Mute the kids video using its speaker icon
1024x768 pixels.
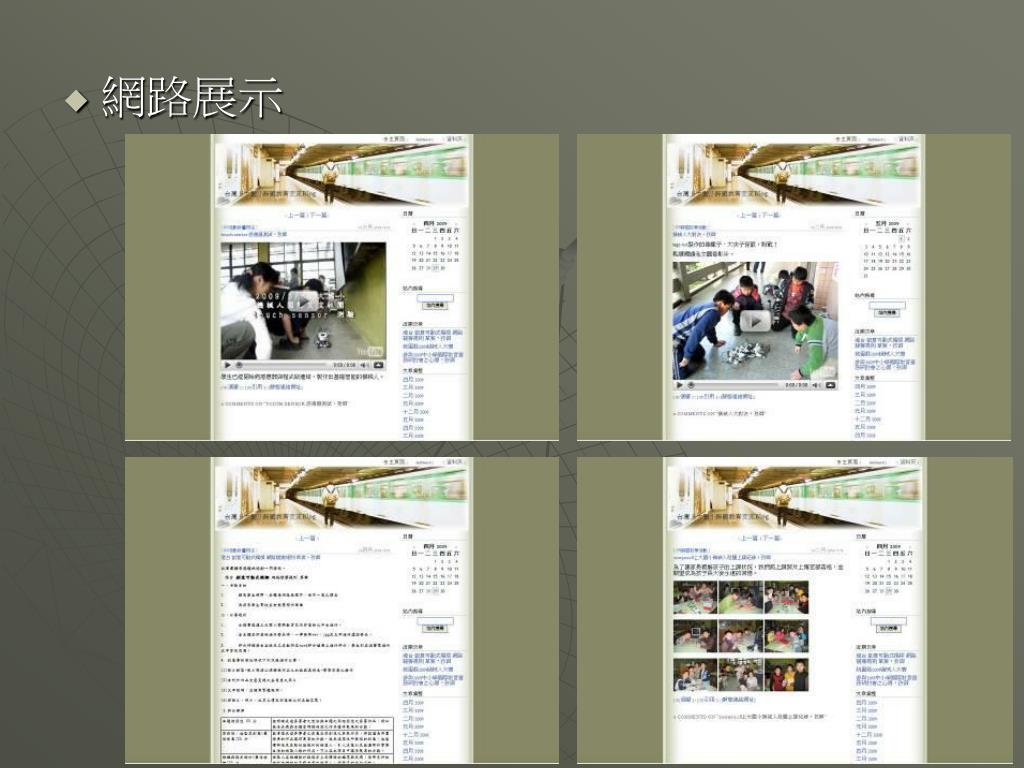coord(818,385)
